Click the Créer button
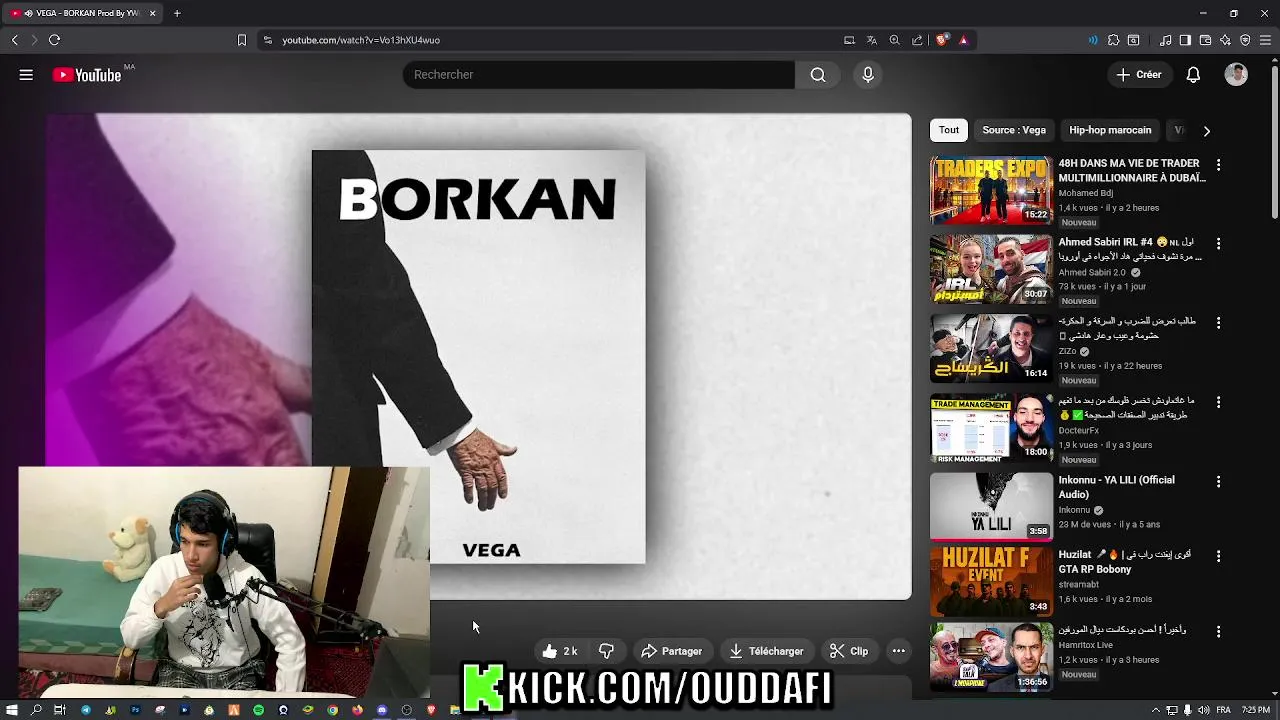The height and width of the screenshot is (720, 1280). pyautogui.click(x=1139, y=75)
